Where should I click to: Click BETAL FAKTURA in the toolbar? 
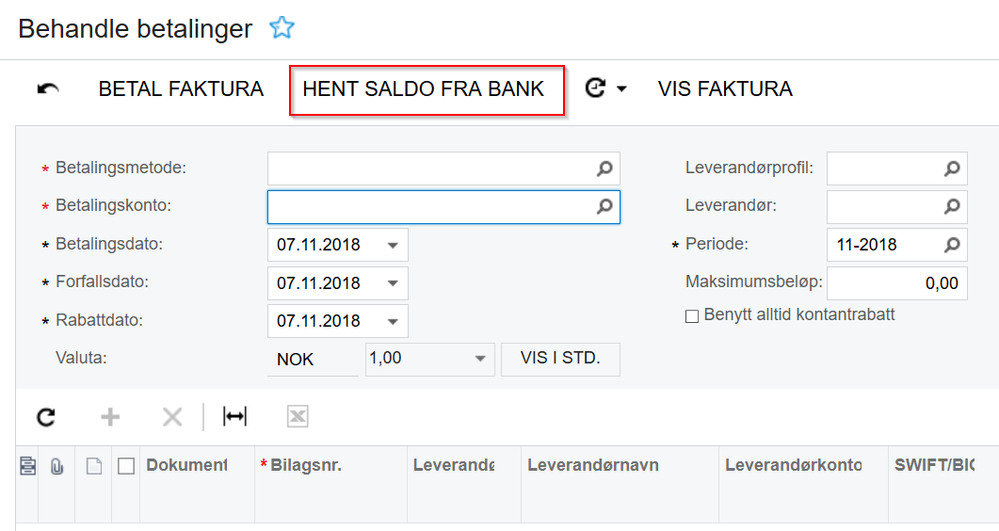click(x=181, y=89)
